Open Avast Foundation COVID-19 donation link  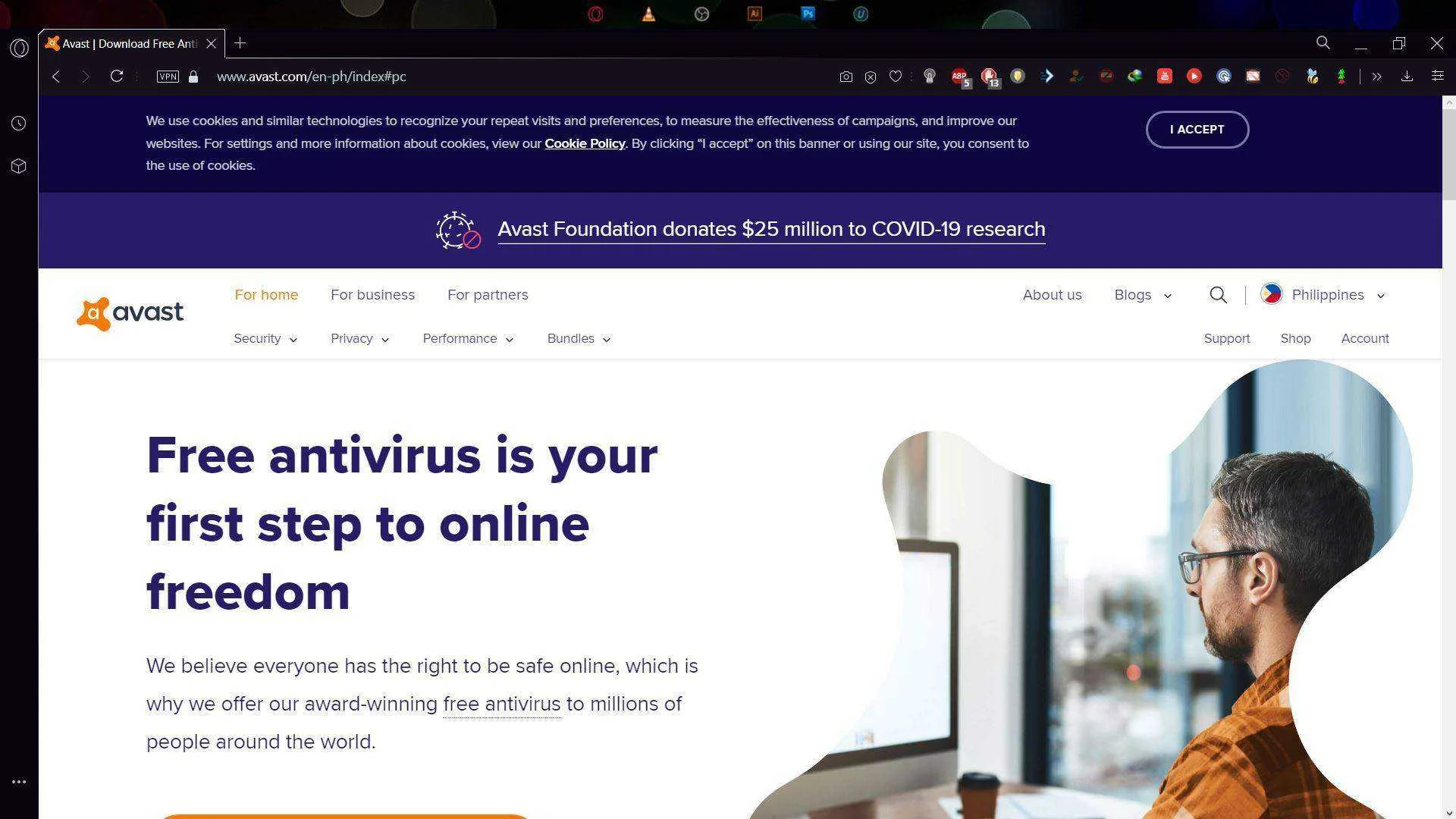[x=771, y=229]
